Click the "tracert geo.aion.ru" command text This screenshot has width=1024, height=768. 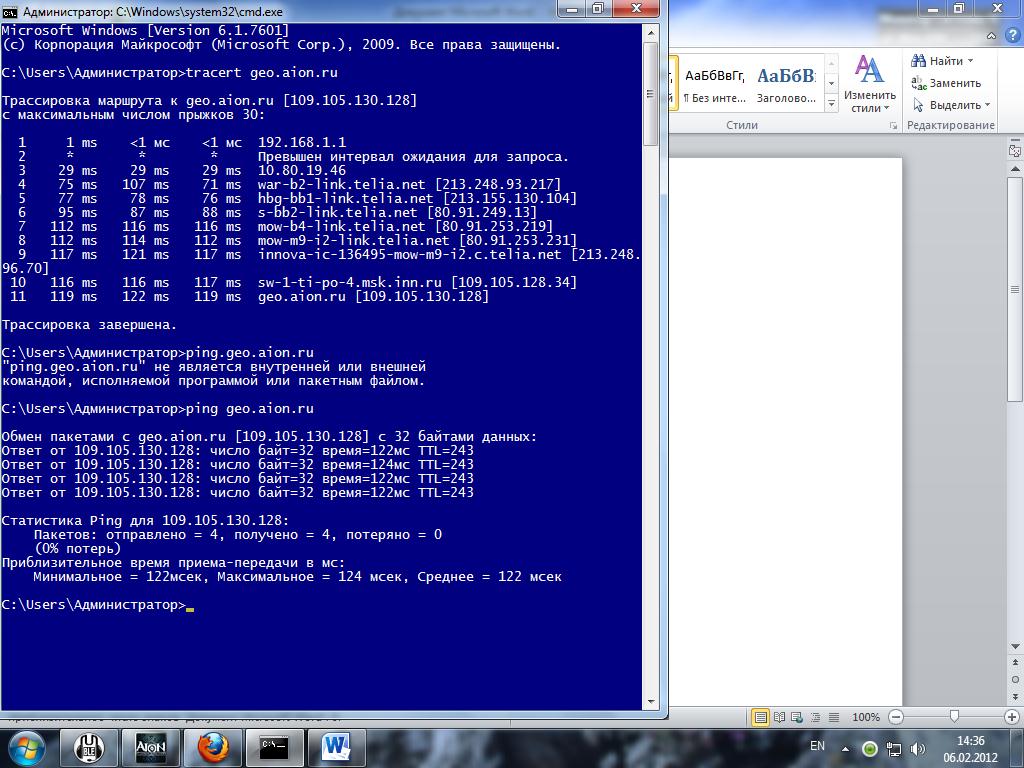[261, 72]
